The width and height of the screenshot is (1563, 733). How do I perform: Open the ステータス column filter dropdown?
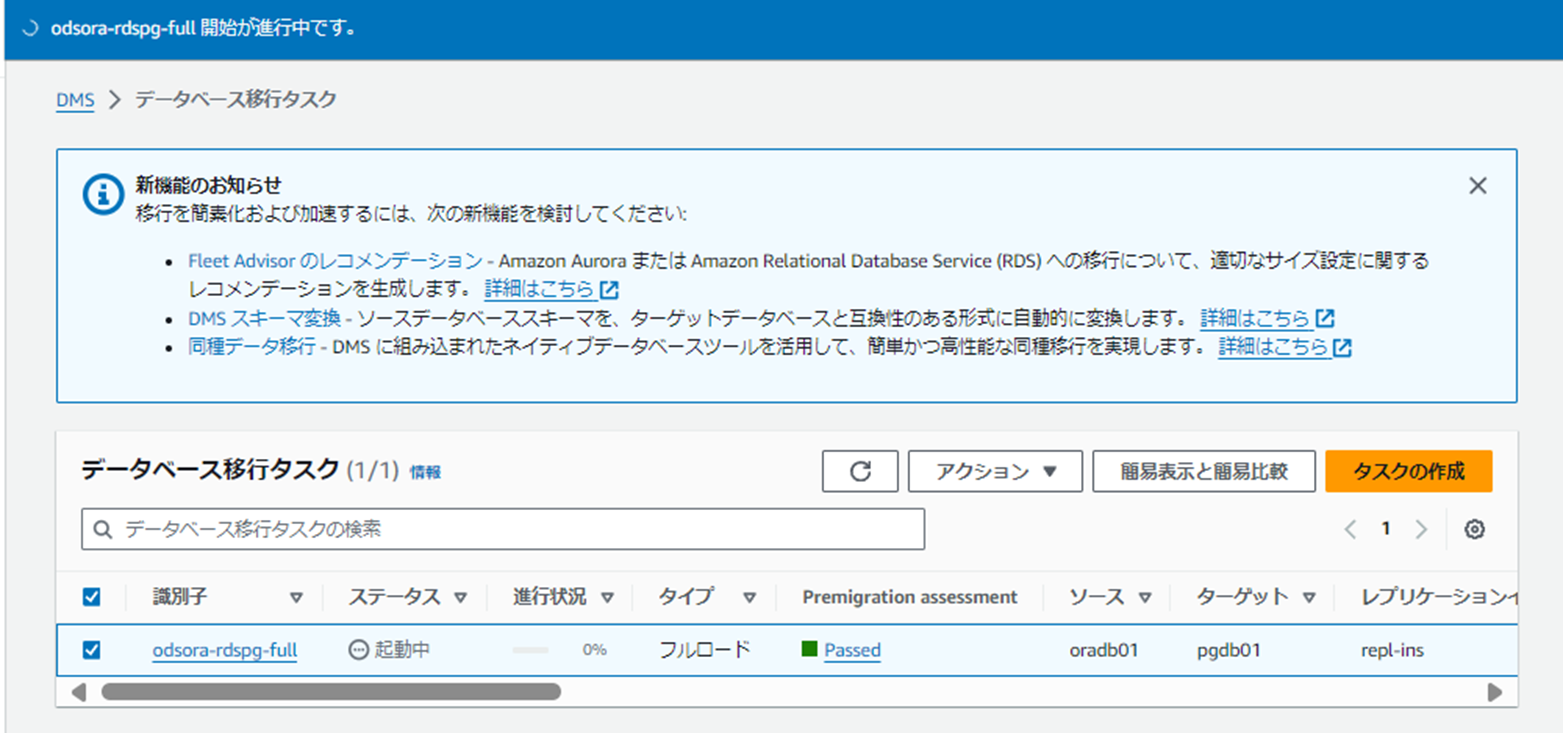coord(461,597)
